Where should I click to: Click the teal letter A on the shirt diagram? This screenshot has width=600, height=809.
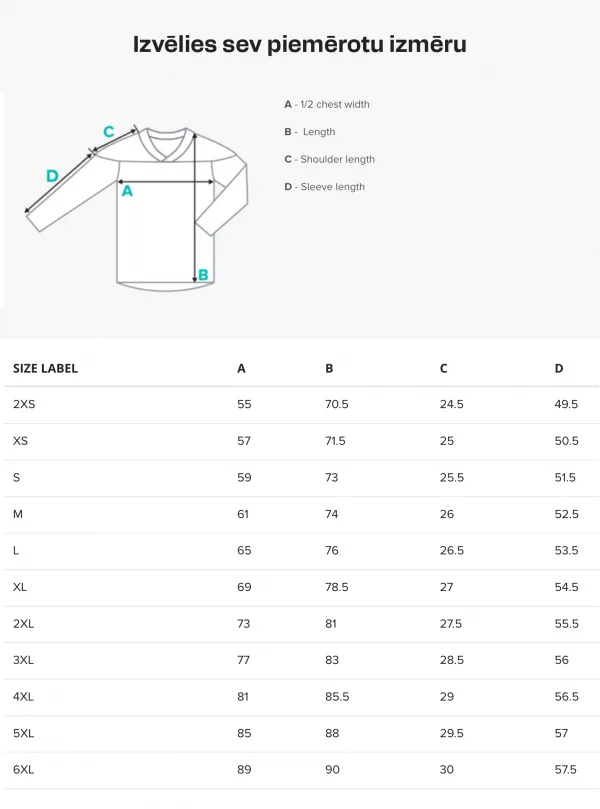click(x=127, y=191)
